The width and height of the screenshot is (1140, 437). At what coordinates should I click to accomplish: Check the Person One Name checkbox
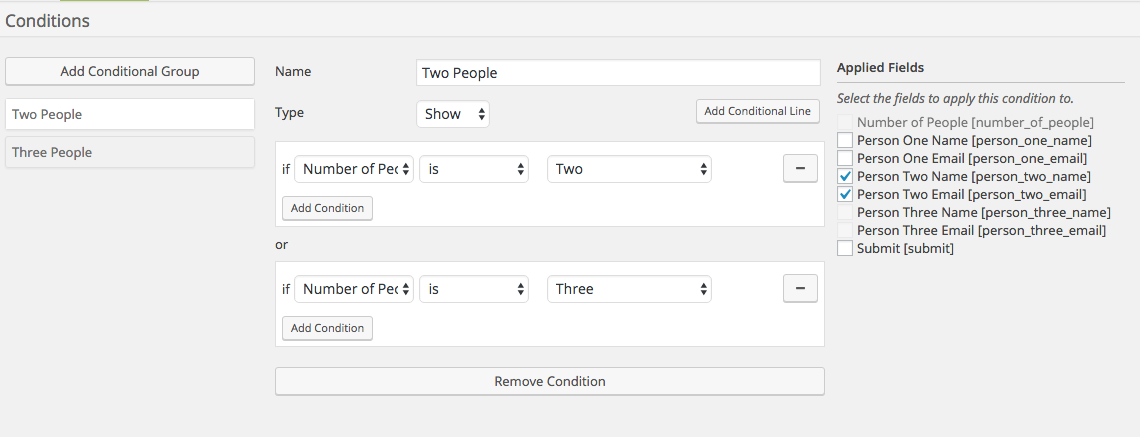pyautogui.click(x=845, y=140)
